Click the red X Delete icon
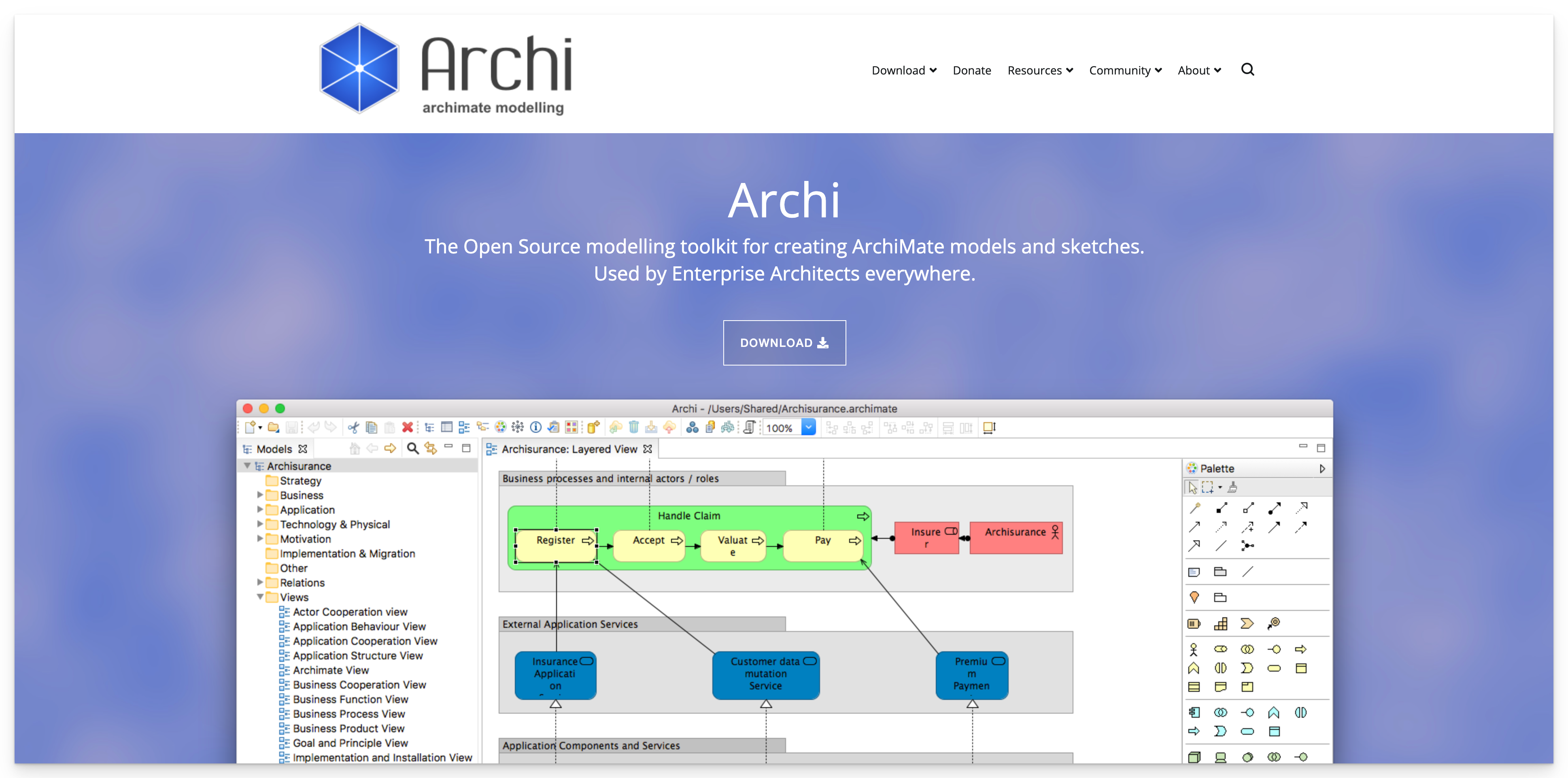Screen dimensions: 1568x778 click(x=407, y=427)
